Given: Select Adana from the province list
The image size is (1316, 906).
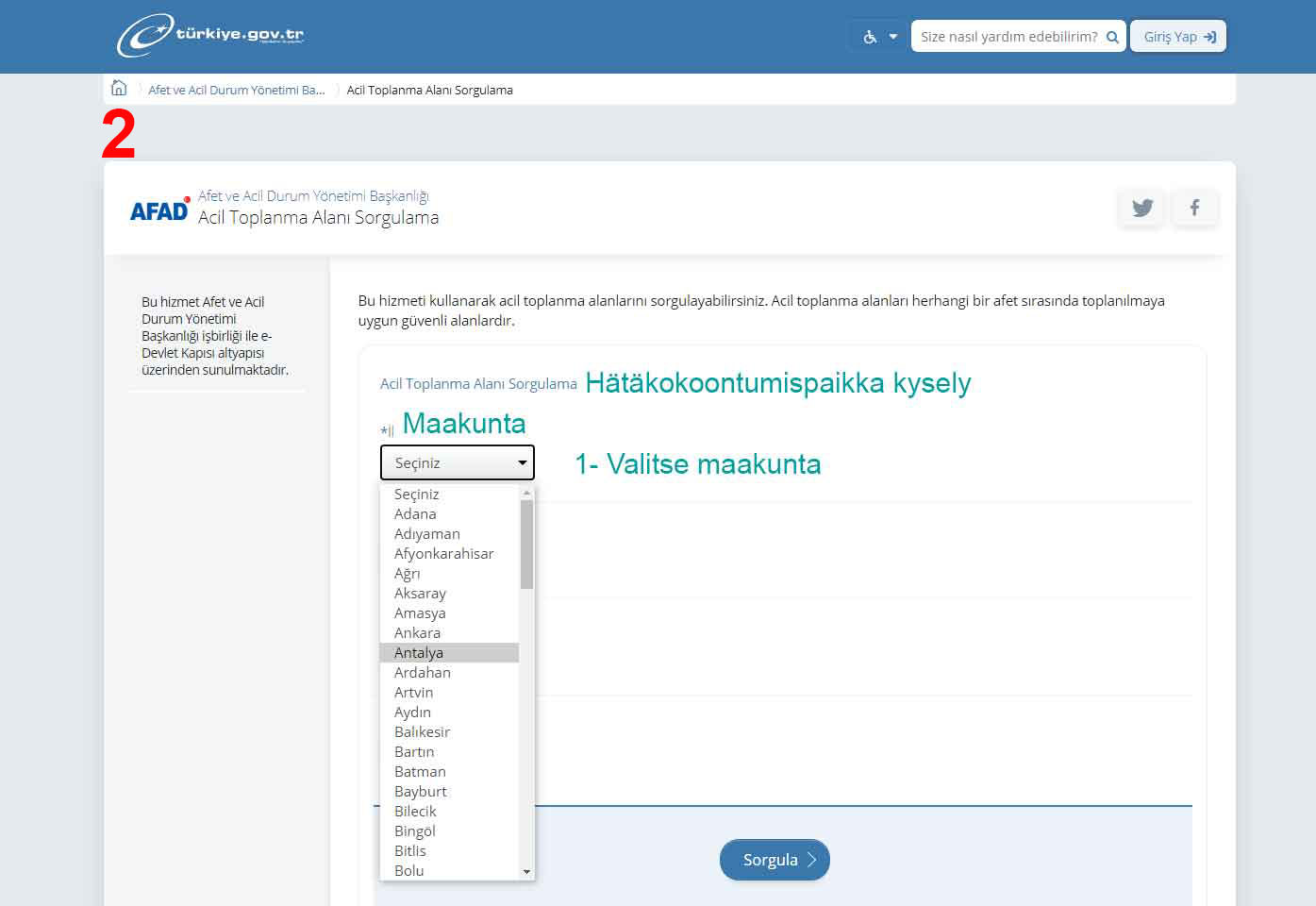Looking at the screenshot, I should point(415,514).
